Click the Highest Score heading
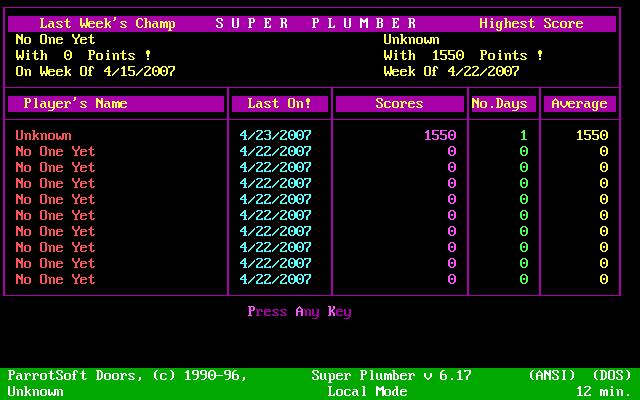The image size is (640, 400). (531, 24)
